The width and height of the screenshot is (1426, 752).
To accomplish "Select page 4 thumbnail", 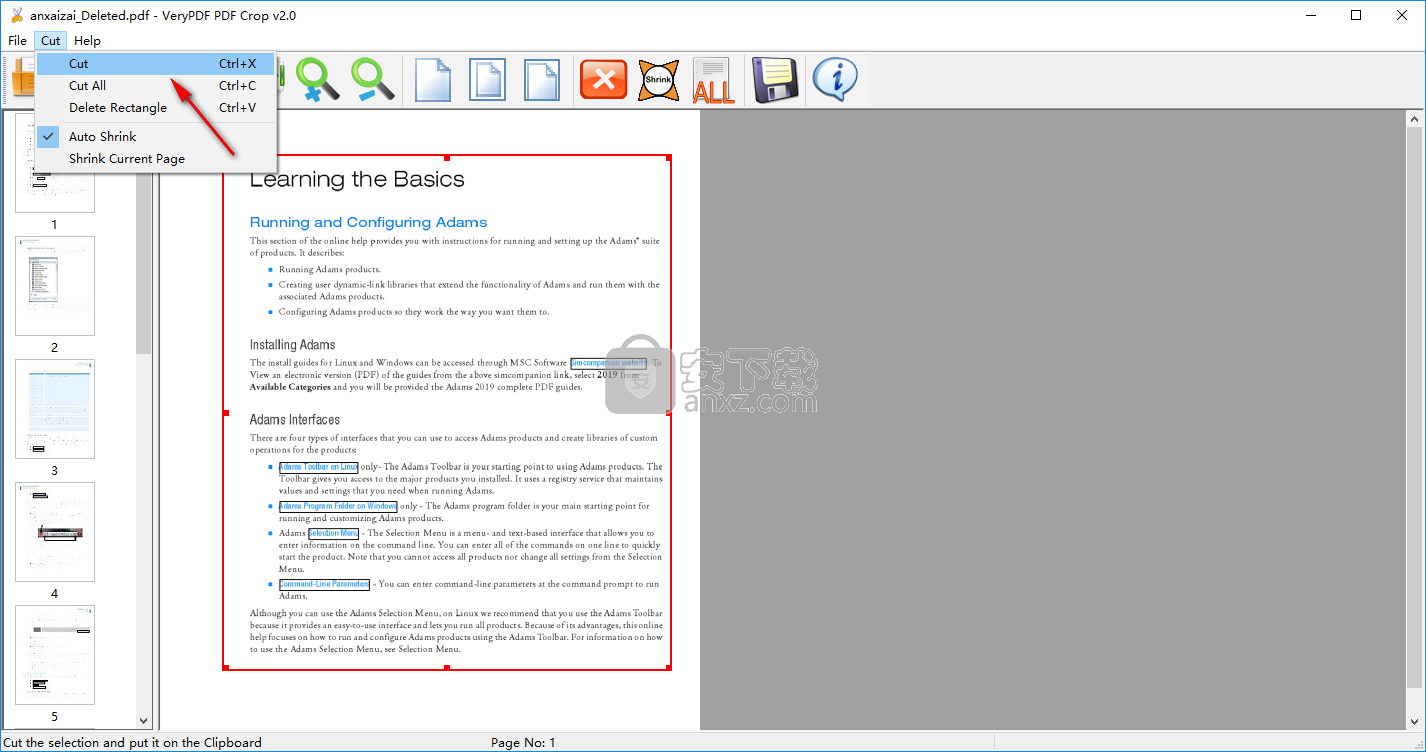I will click(55, 532).
